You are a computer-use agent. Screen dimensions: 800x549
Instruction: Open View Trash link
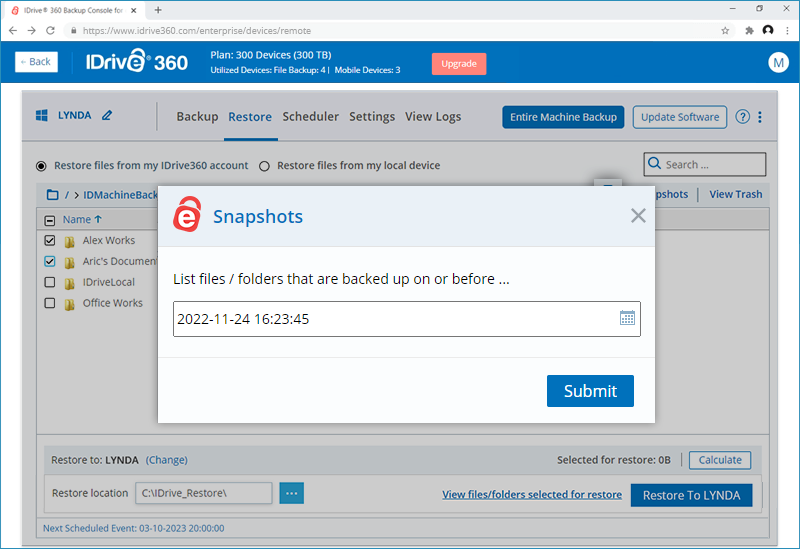click(x=735, y=194)
